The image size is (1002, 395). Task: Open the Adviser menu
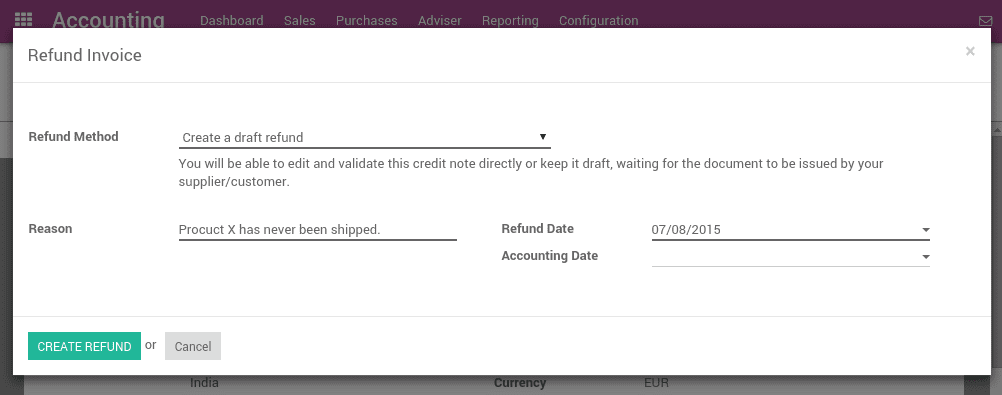pyautogui.click(x=440, y=20)
